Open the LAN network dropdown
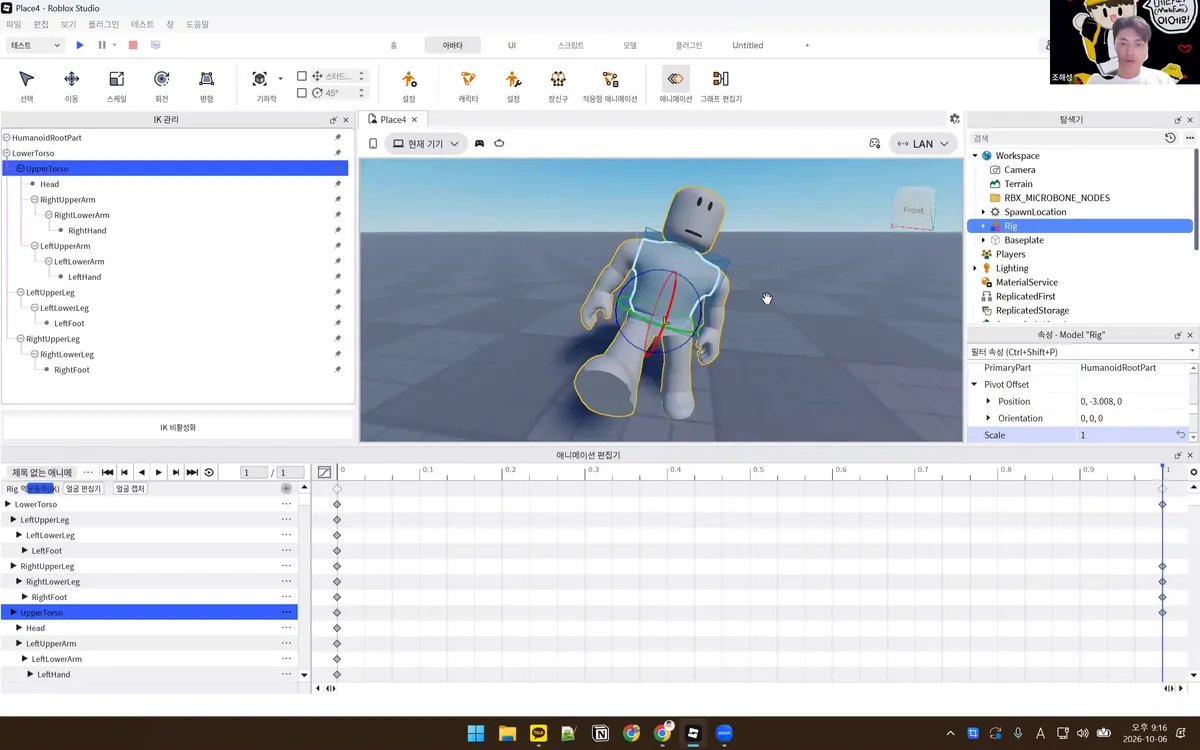 [x=922, y=144]
